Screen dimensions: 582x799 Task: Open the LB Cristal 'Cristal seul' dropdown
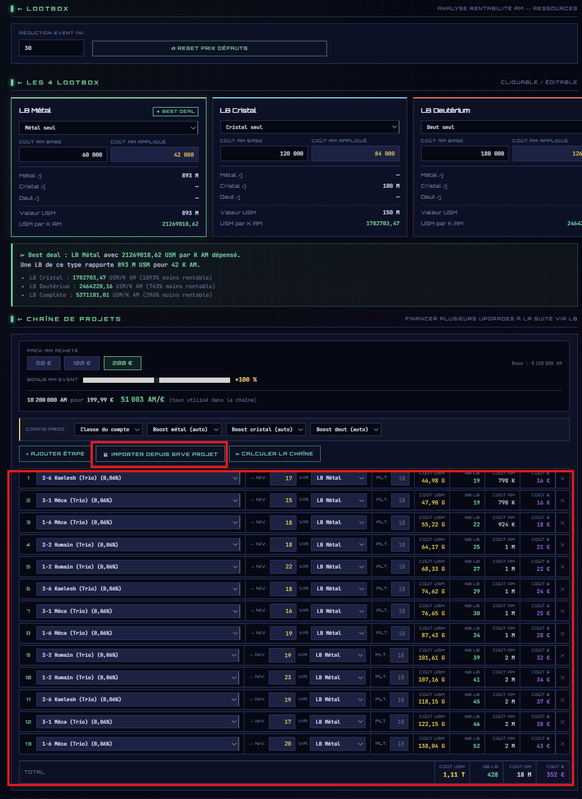310,127
